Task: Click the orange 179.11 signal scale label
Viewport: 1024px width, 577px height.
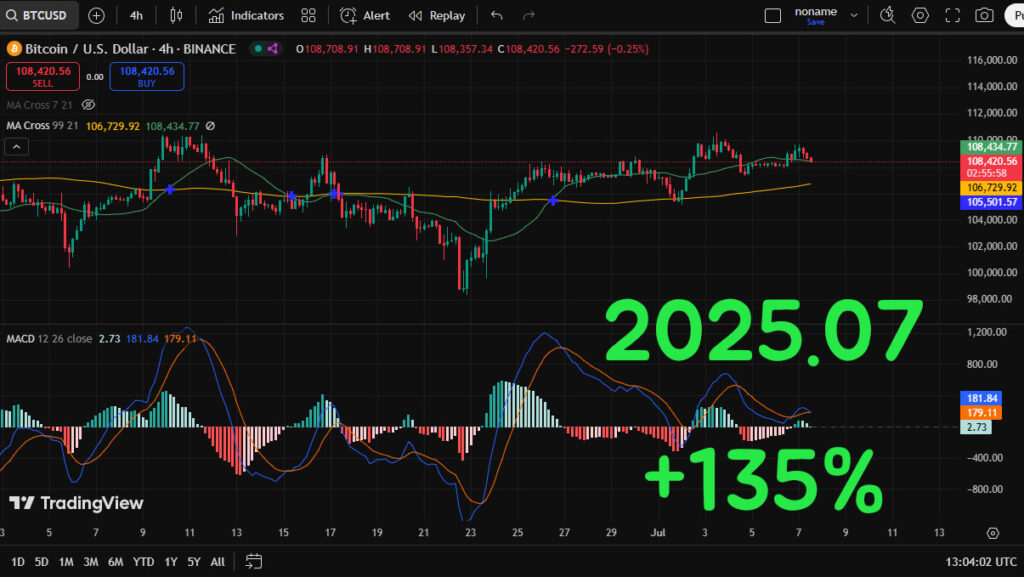Action: 982,413
